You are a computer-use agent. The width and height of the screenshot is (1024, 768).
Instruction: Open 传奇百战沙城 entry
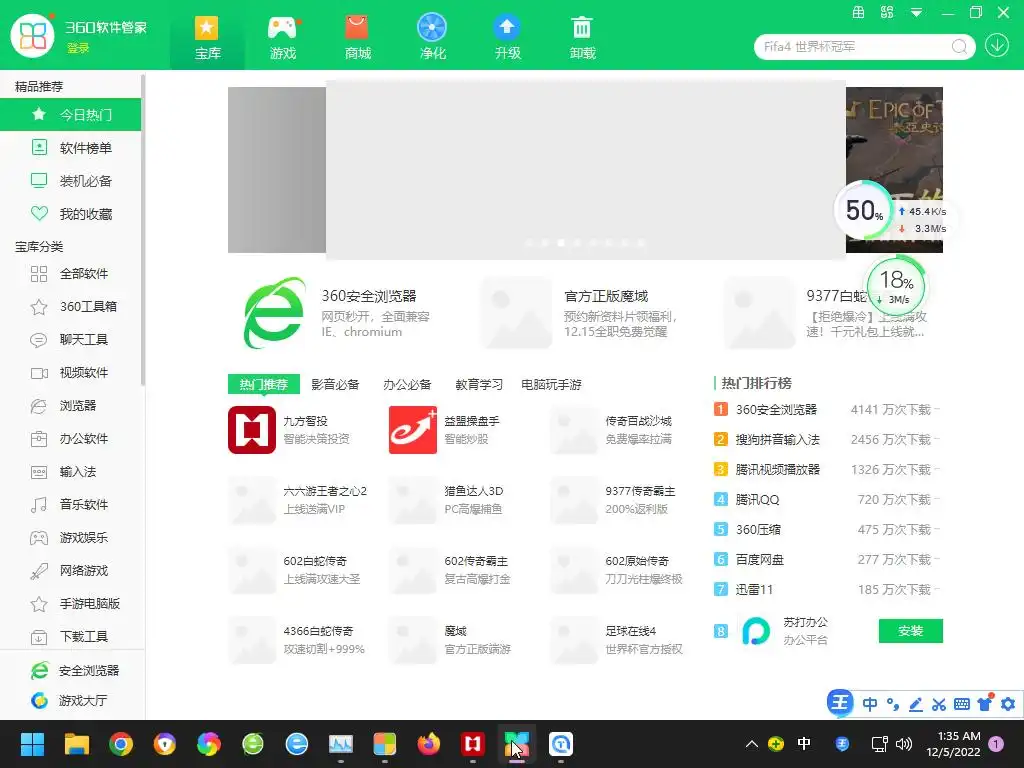613,430
